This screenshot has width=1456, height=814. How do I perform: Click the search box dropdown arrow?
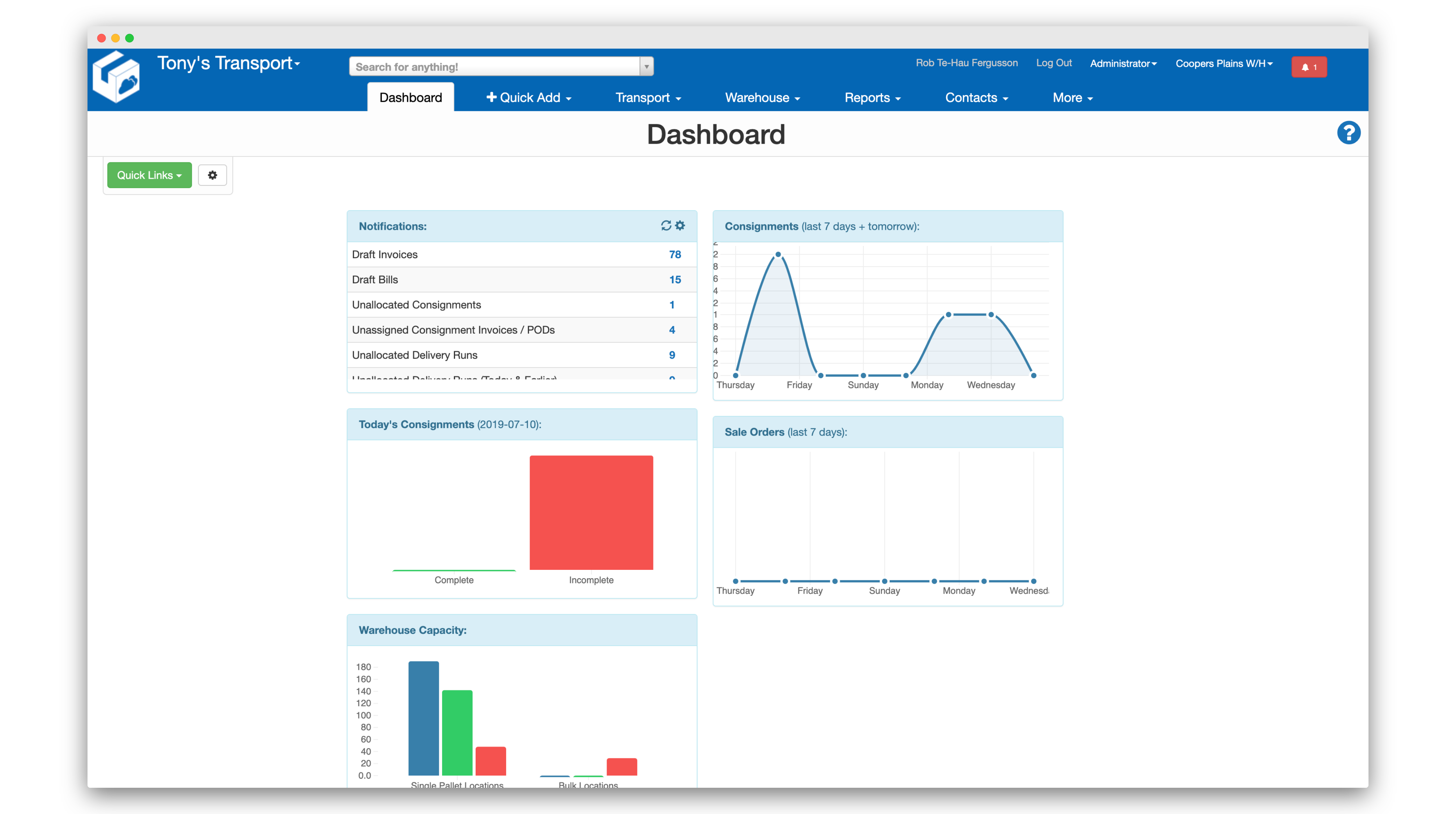click(x=646, y=67)
